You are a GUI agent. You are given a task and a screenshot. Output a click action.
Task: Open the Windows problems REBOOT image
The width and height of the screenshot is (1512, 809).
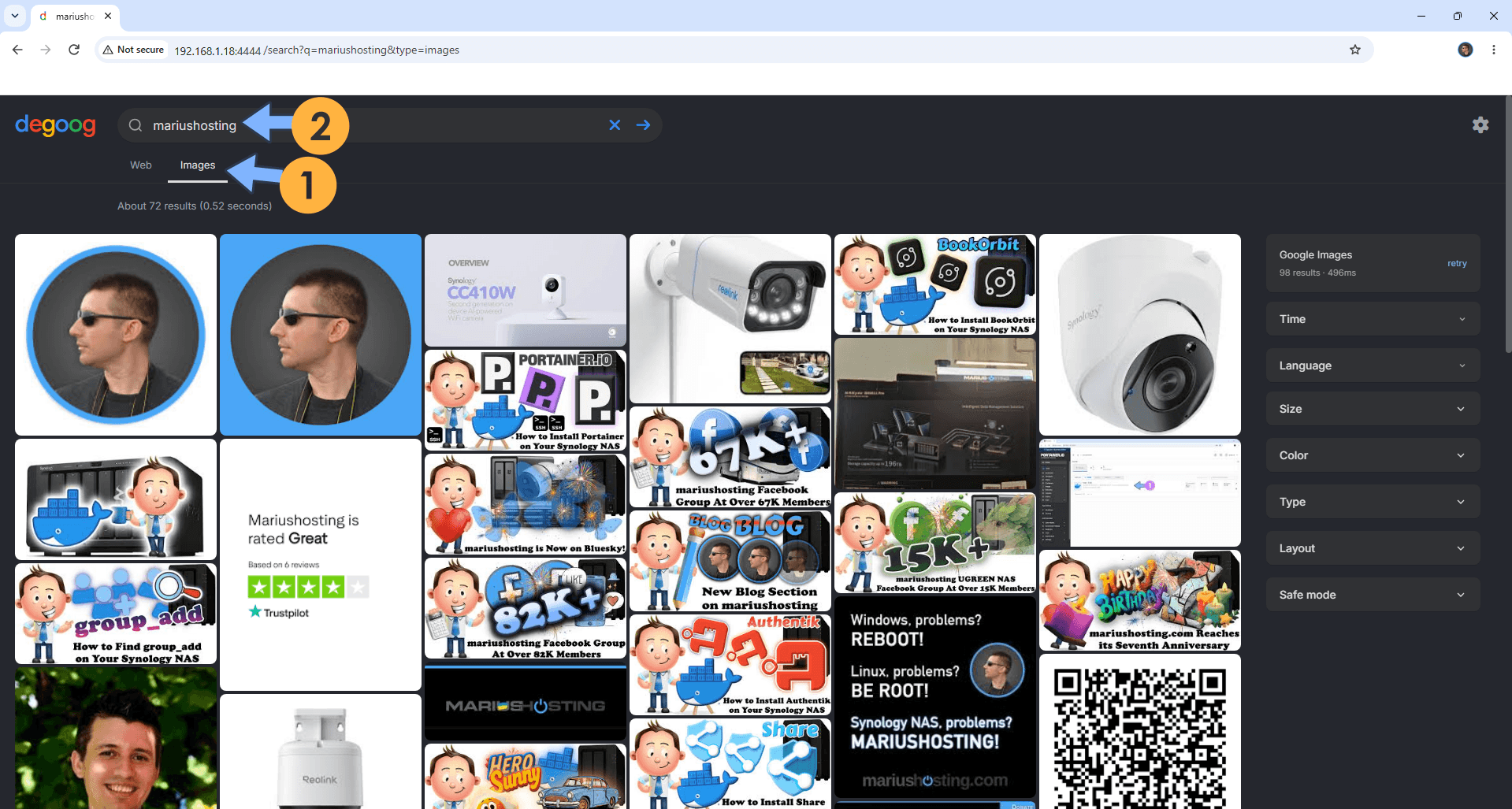[x=935, y=697]
